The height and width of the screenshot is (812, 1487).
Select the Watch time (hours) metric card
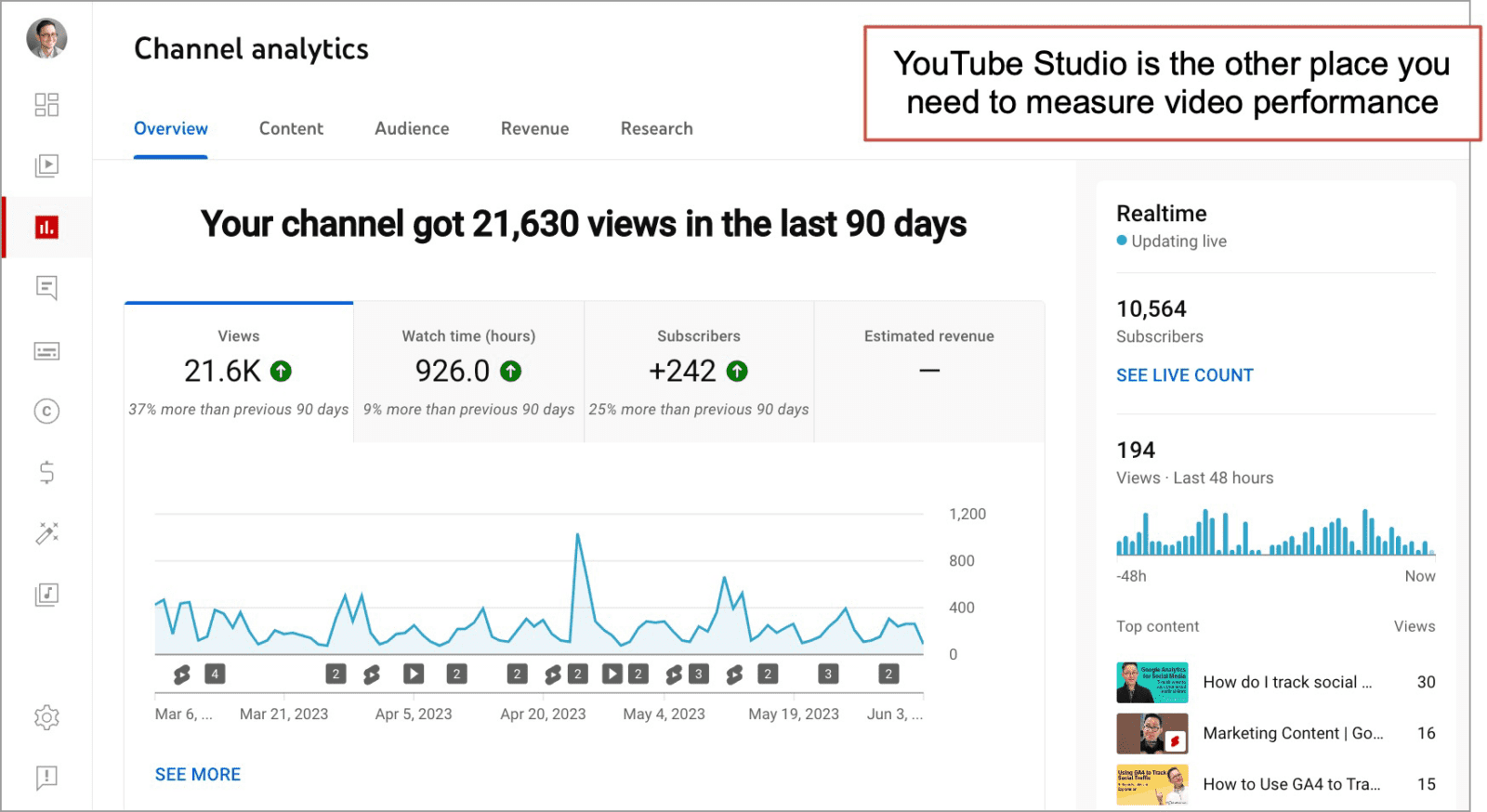point(468,372)
